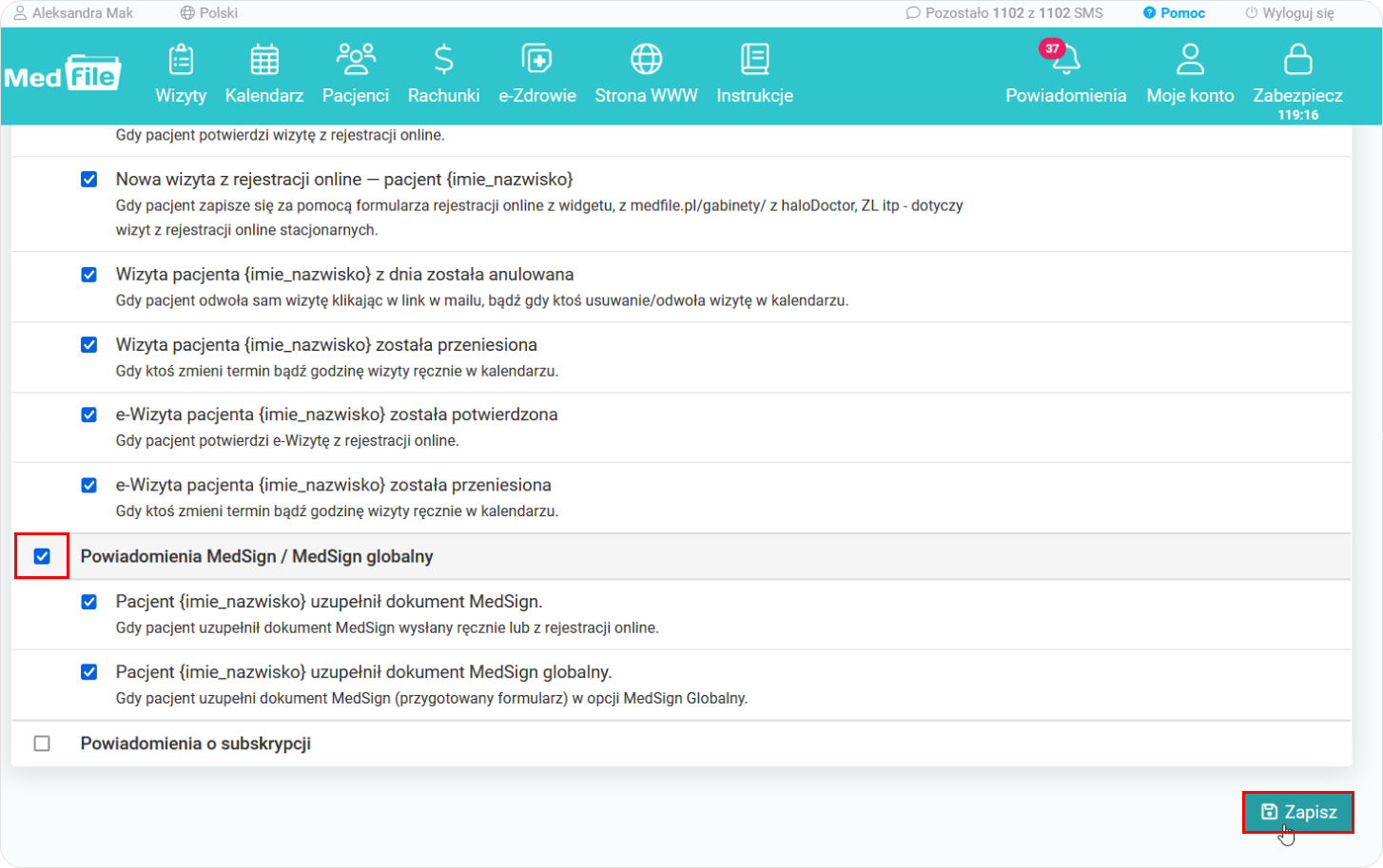Image resolution: width=1383 pixels, height=868 pixels.
Task: Open Instrukcje menu label
Action: coord(754,96)
